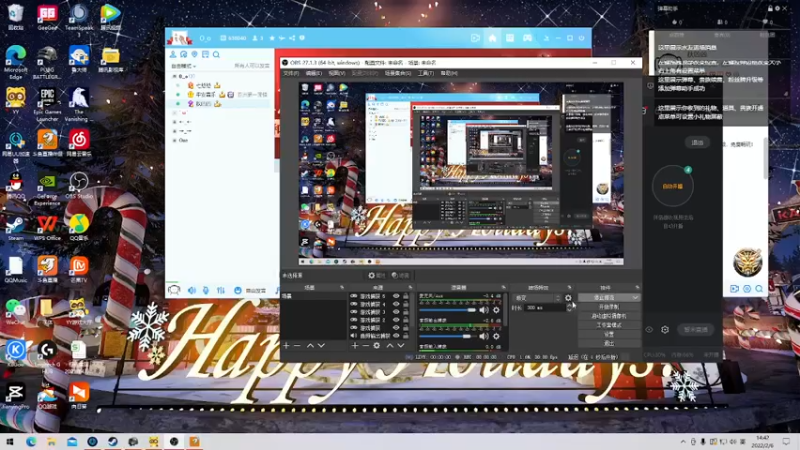Pop out the scene transitions dock panel
This screenshot has height=450, width=800.
(x=569, y=288)
